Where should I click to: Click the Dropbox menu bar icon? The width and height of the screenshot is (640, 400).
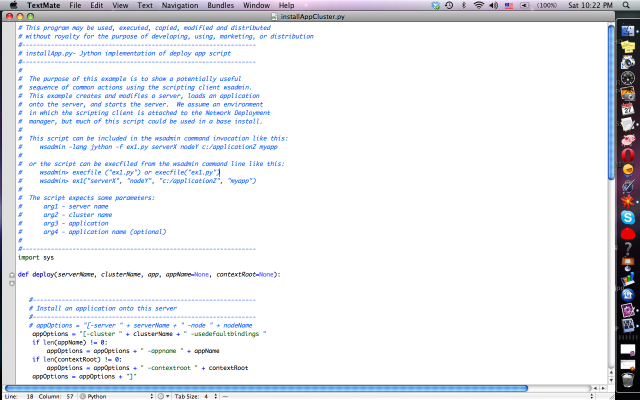click(x=436, y=5)
